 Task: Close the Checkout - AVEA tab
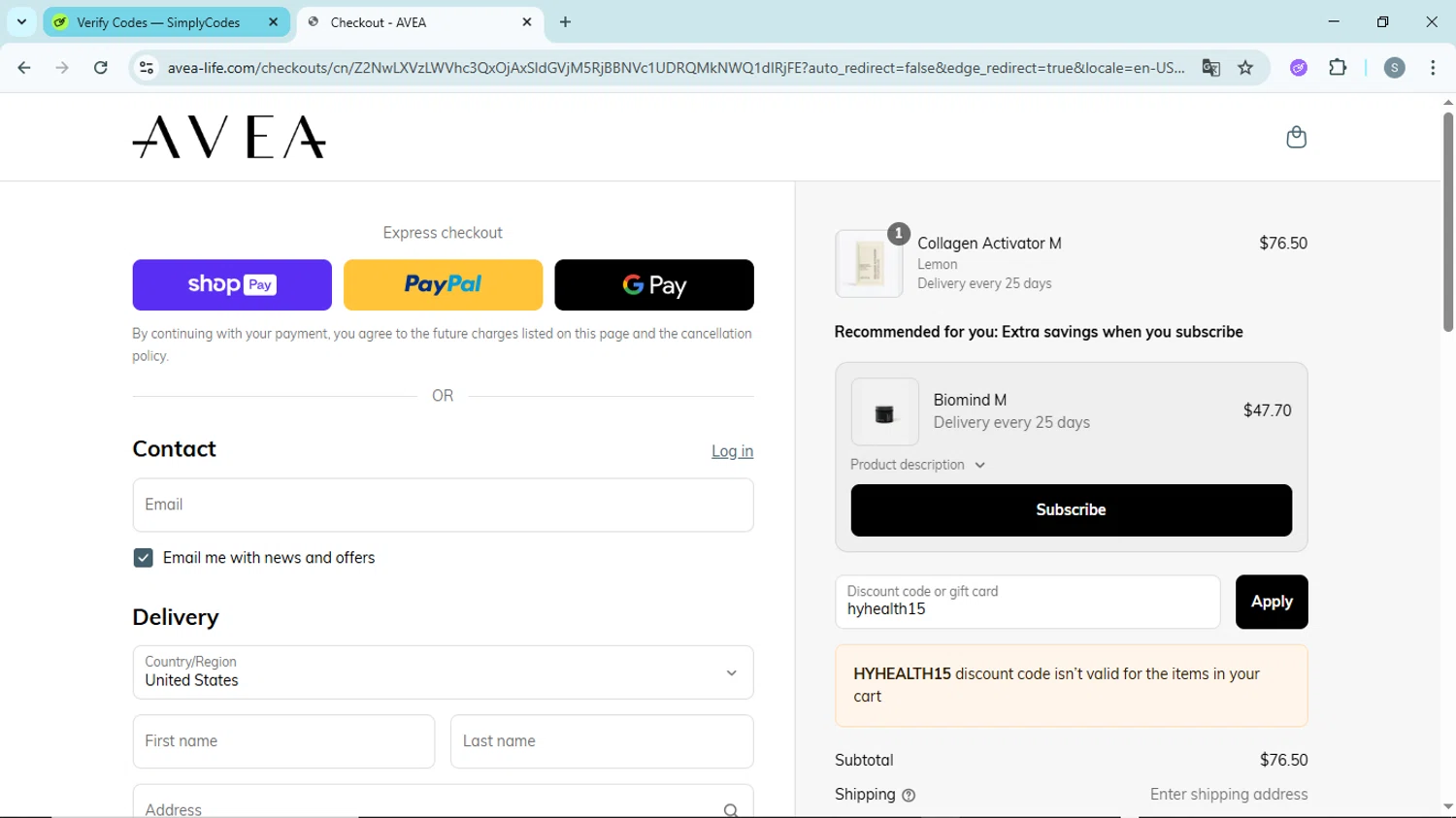pyautogui.click(x=527, y=21)
